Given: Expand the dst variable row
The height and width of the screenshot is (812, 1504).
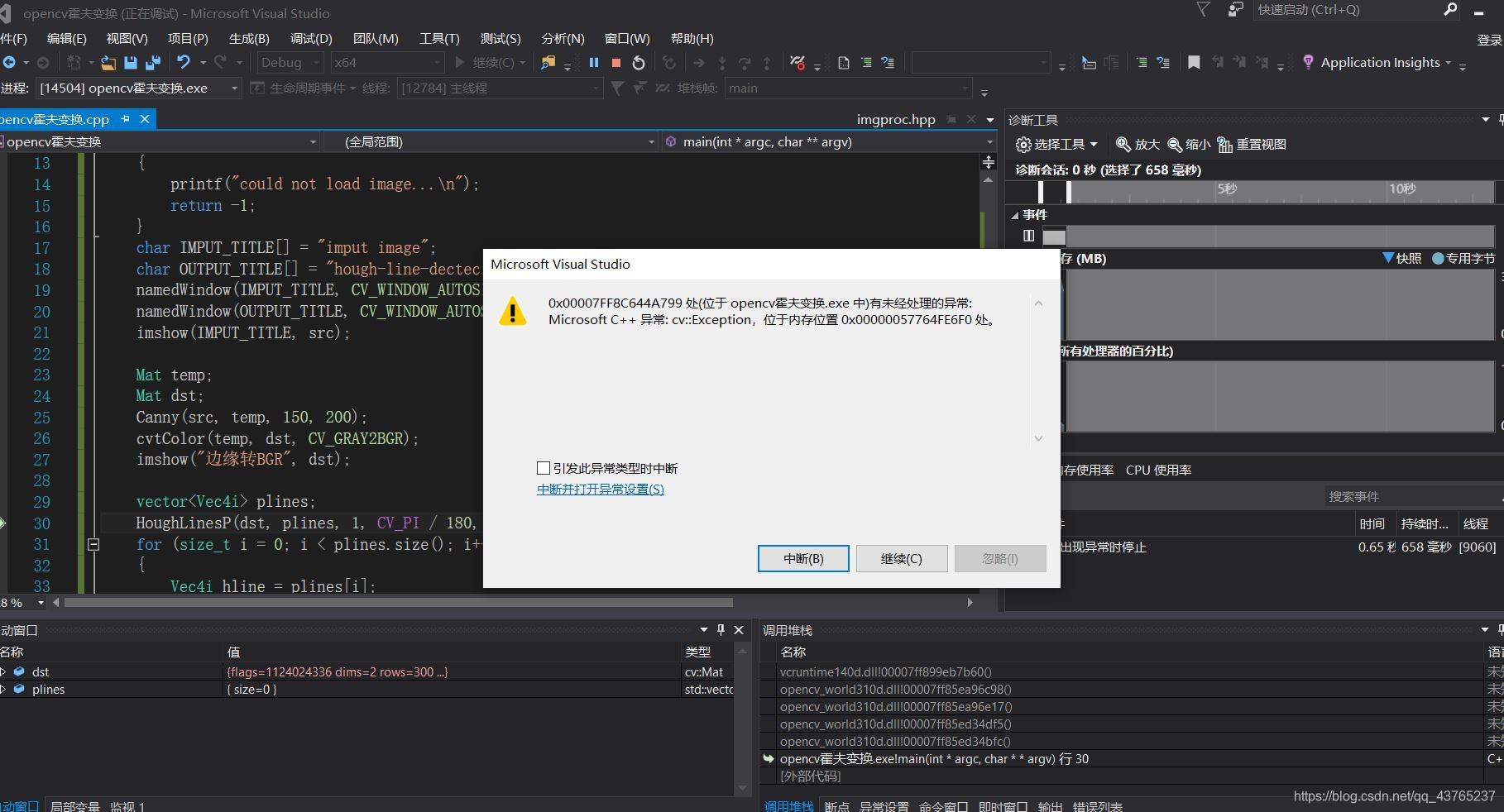Looking at the screenshot, I should tap(3, 672).
